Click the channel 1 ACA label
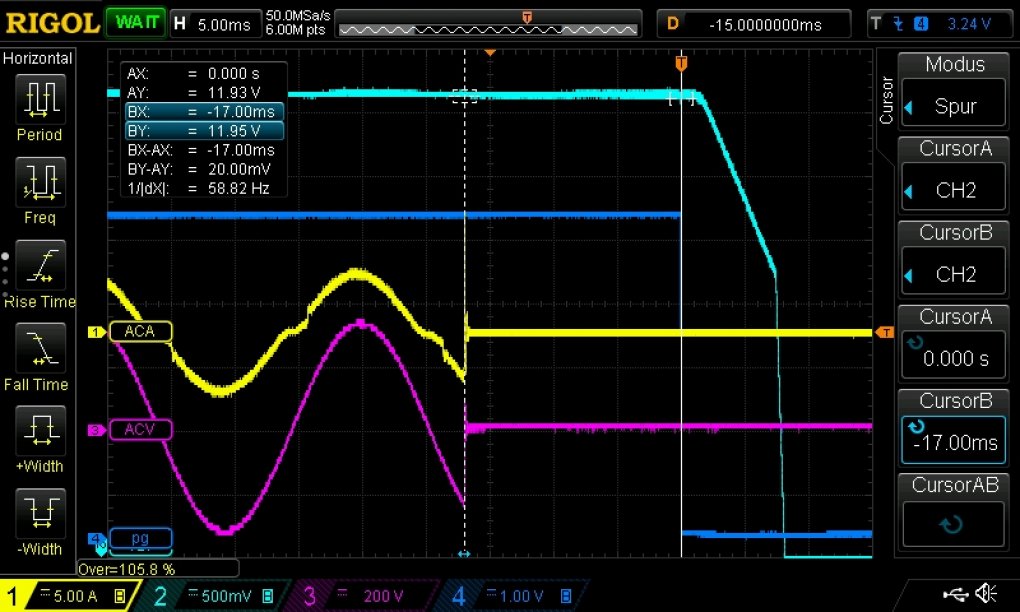 140,331
